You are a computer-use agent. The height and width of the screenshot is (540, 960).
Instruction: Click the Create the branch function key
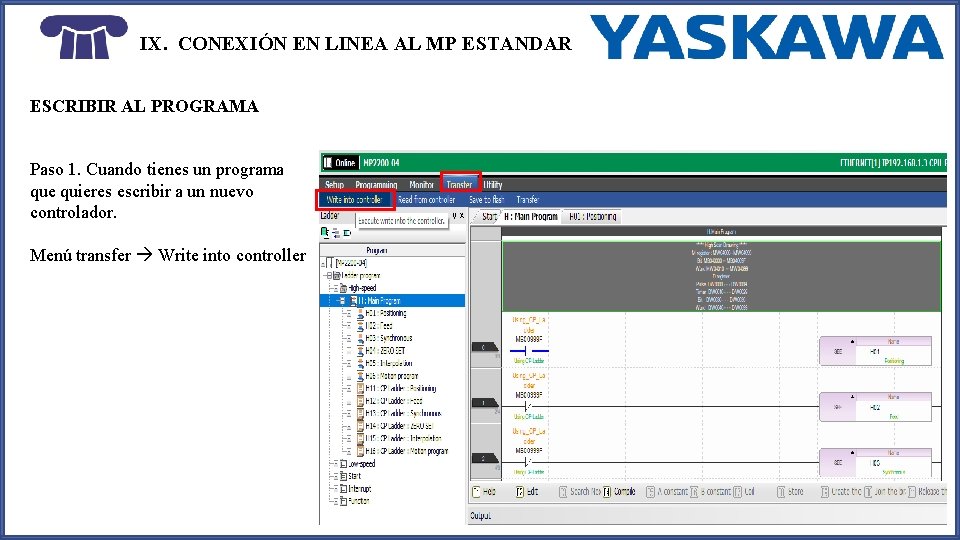click(841, 492)
